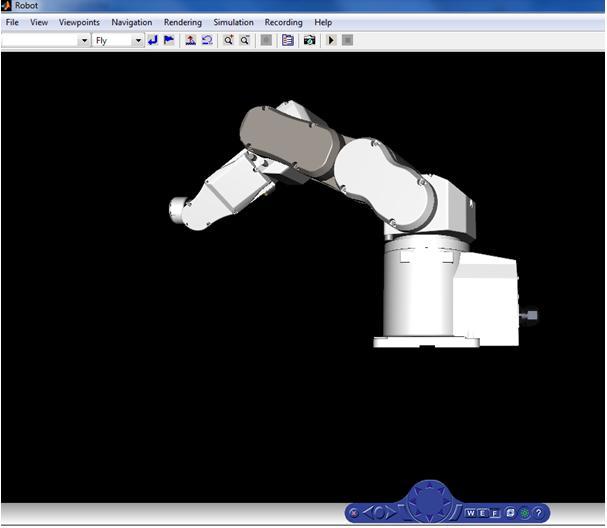Screen dimensions: 607x528
Task: Toggle wireframe rendering in navigation panel
Action: point(510,513)
